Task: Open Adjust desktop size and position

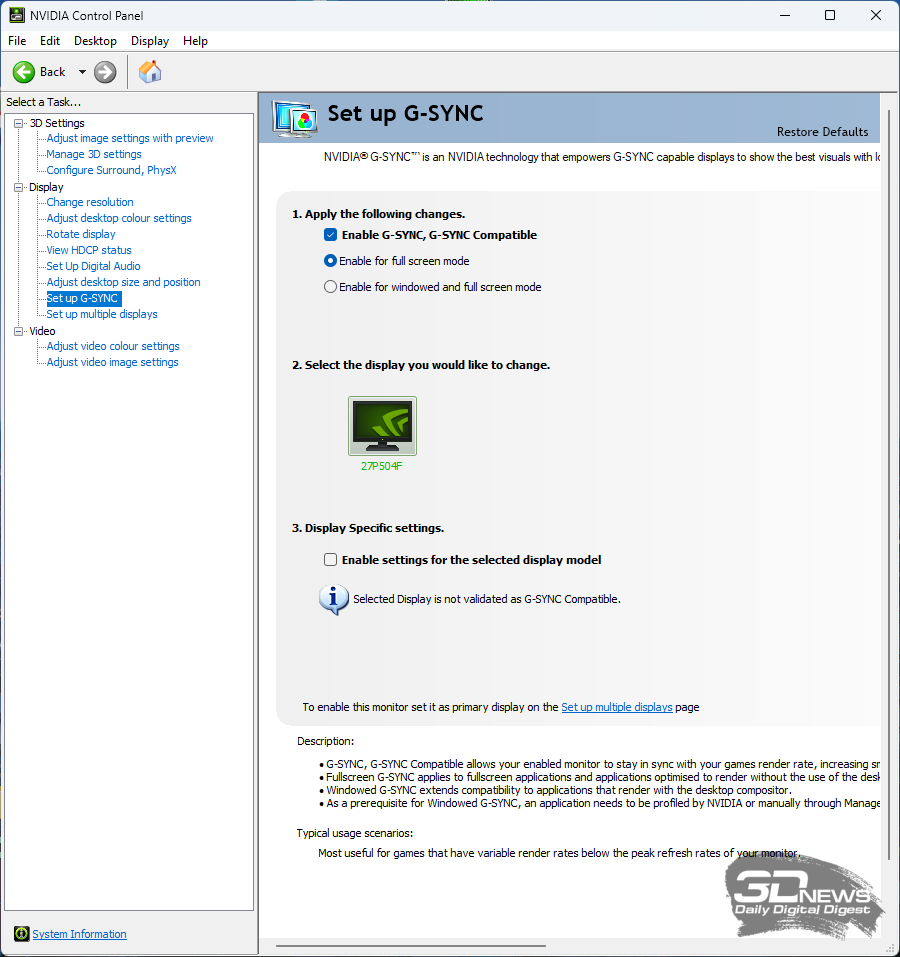Action: tap(123, 282)
